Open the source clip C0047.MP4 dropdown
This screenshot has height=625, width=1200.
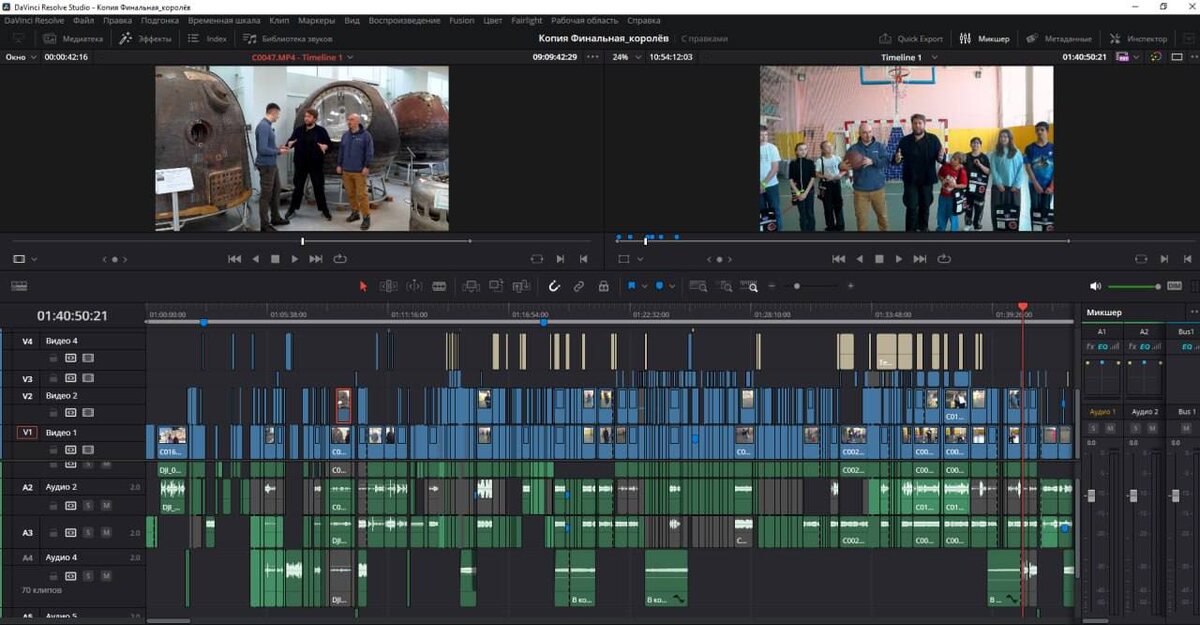tap(302, 57)
